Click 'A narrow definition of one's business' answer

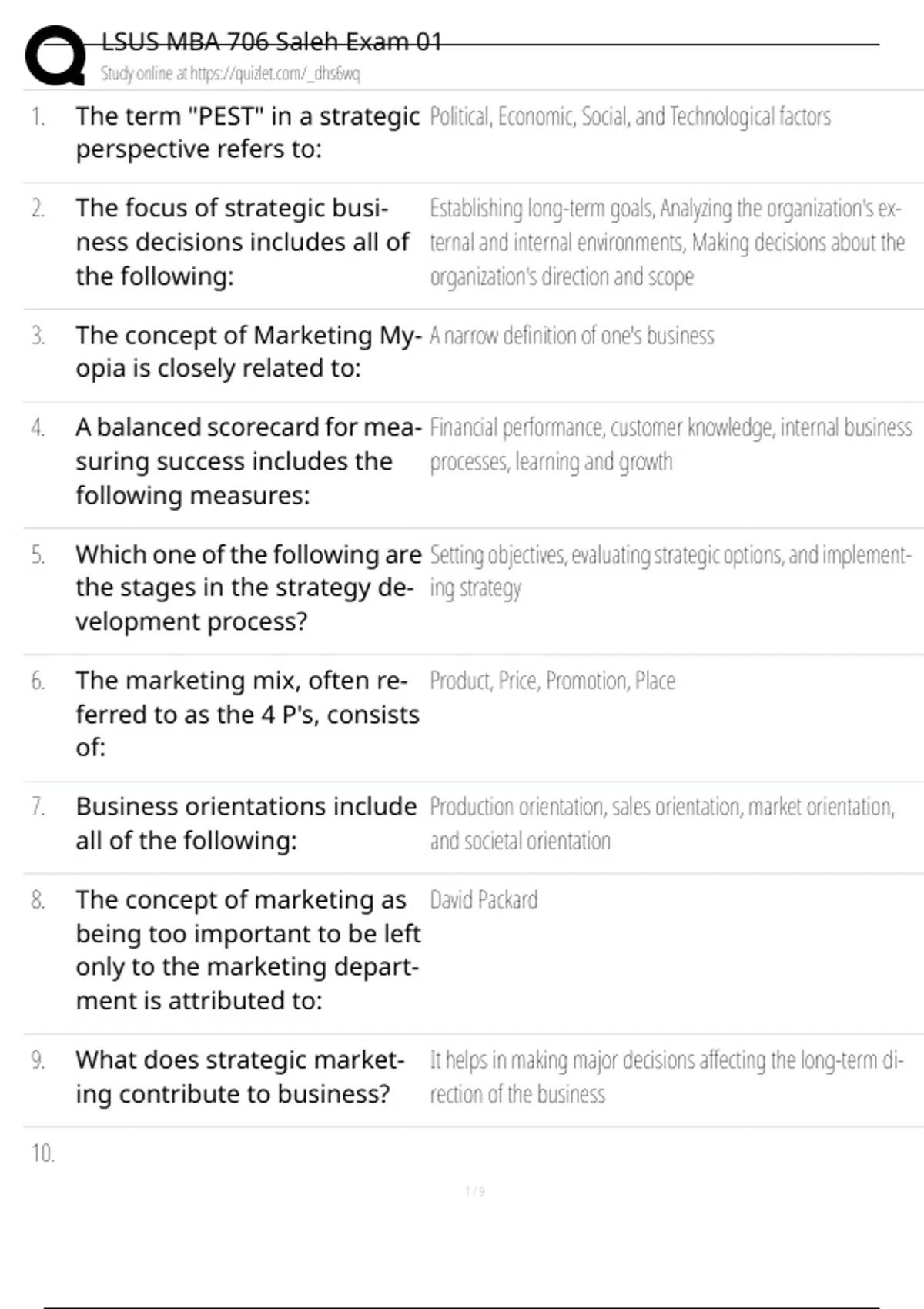[571, 336]
